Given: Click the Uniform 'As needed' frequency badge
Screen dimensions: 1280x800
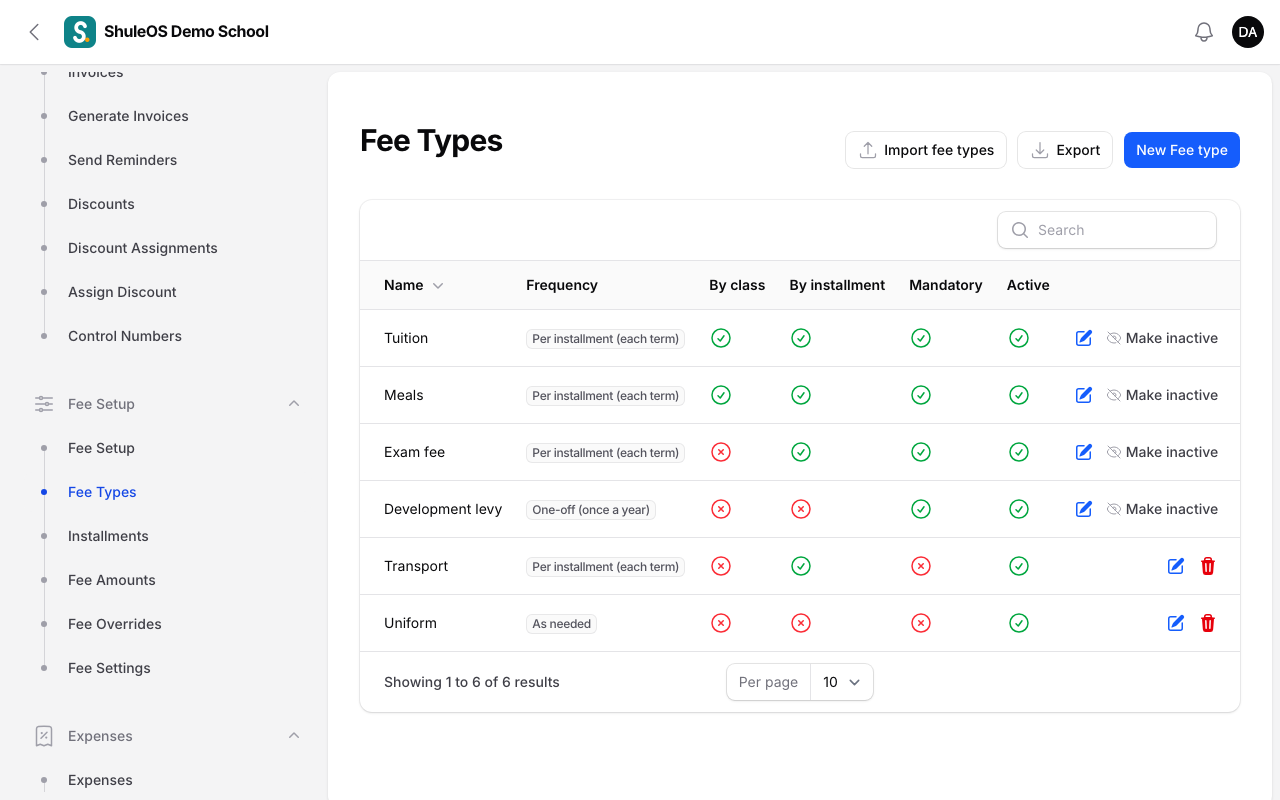Looking at the screenshot, I should pos(561,624).
